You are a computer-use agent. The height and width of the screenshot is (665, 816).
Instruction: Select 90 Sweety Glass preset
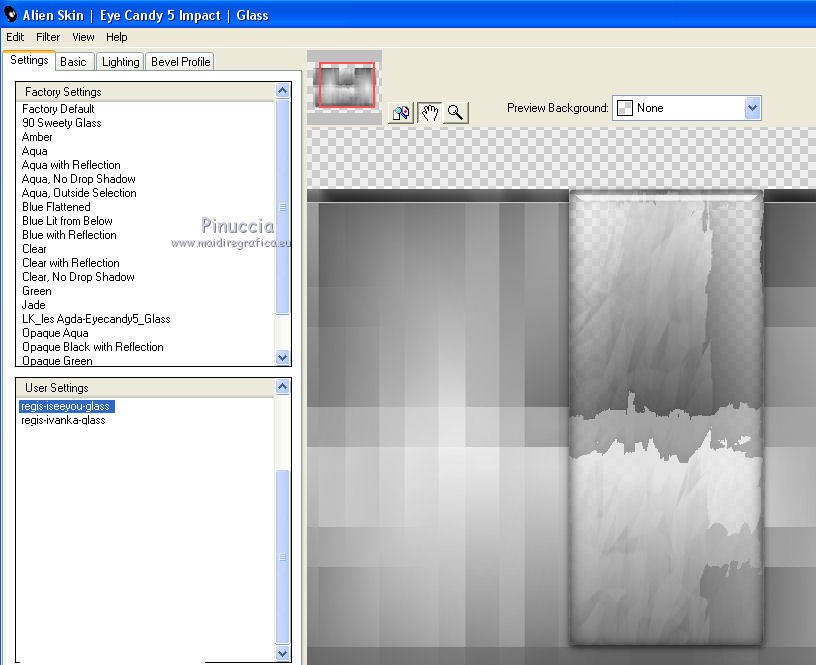(62, 123)
